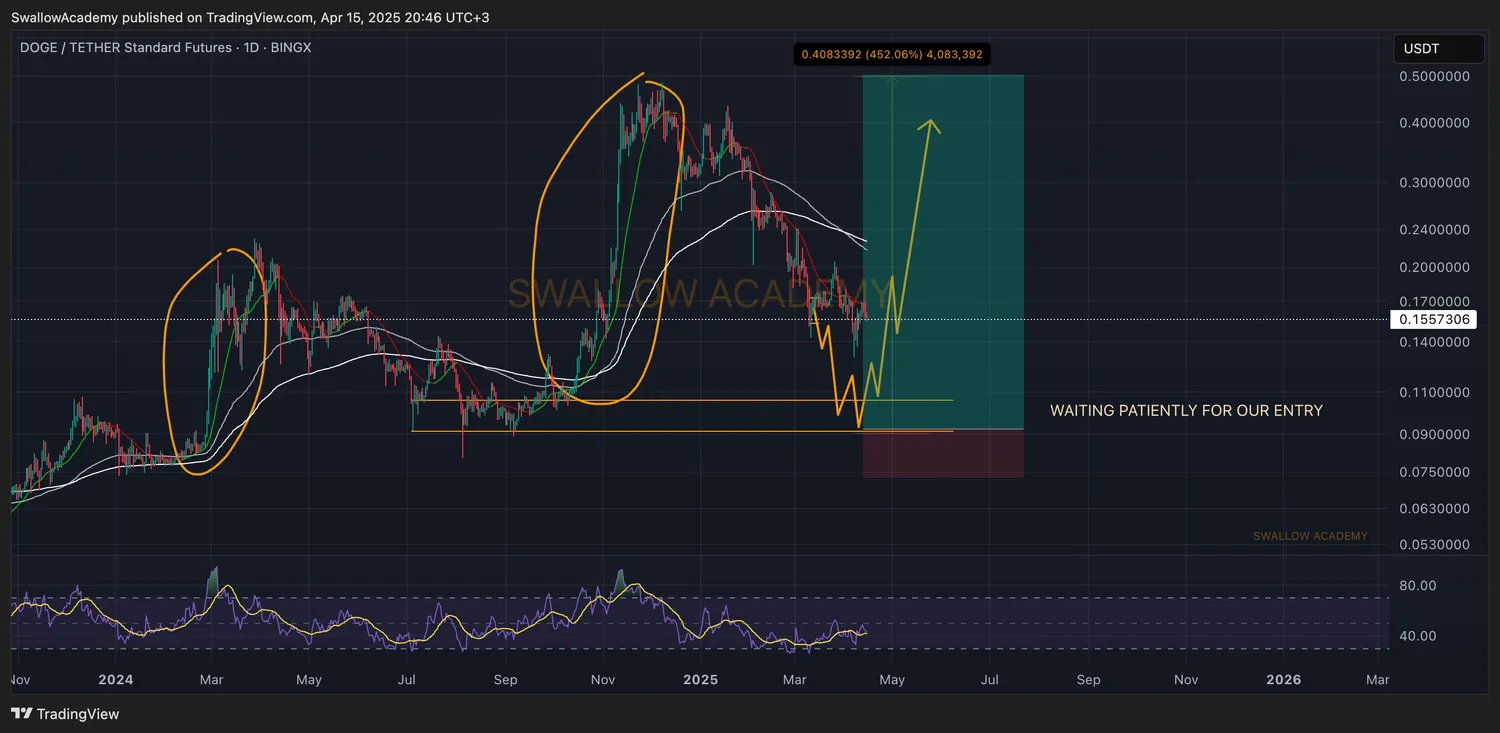Click the 0.2400000 price axis label
The image size is (1500, 733).
point(1433,229)
